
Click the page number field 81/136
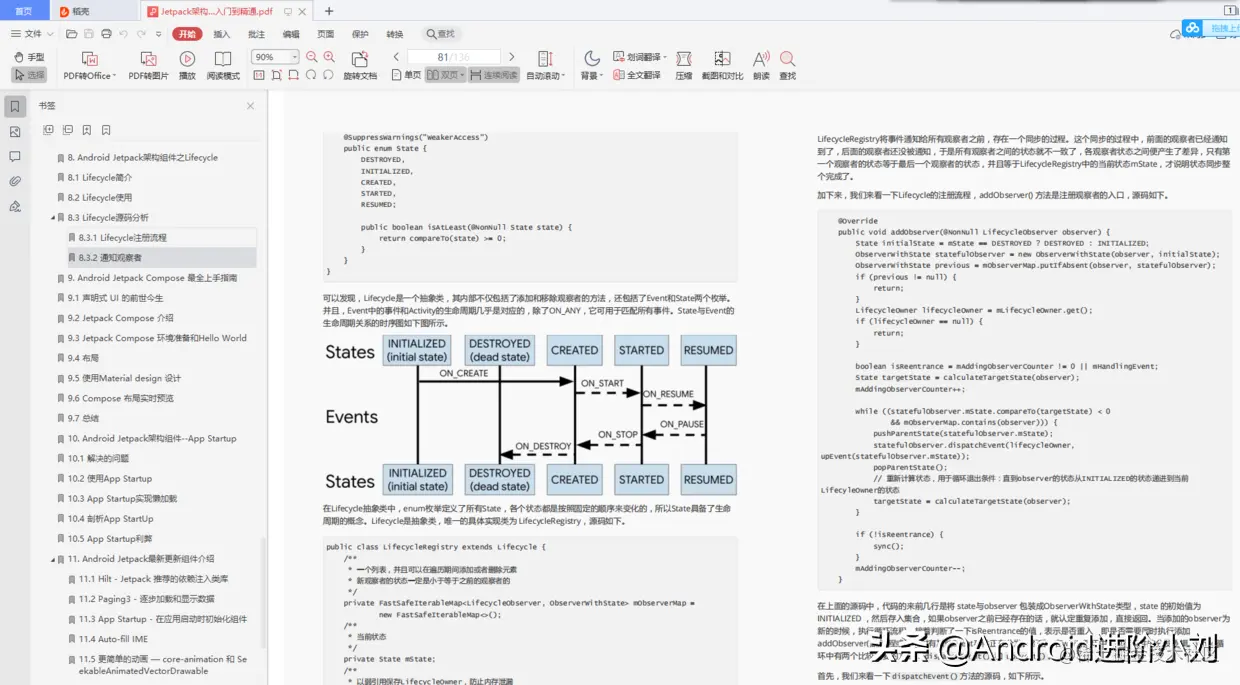453,57
